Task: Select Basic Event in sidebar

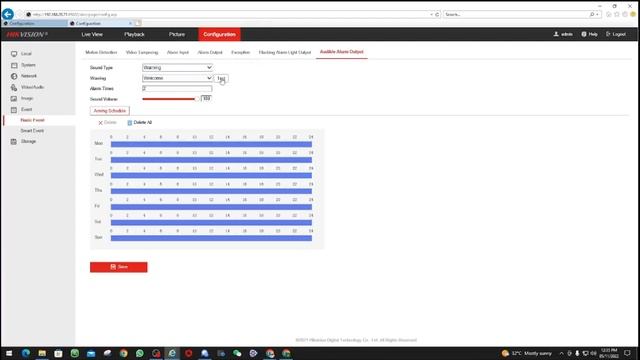Action: [33, 120]
